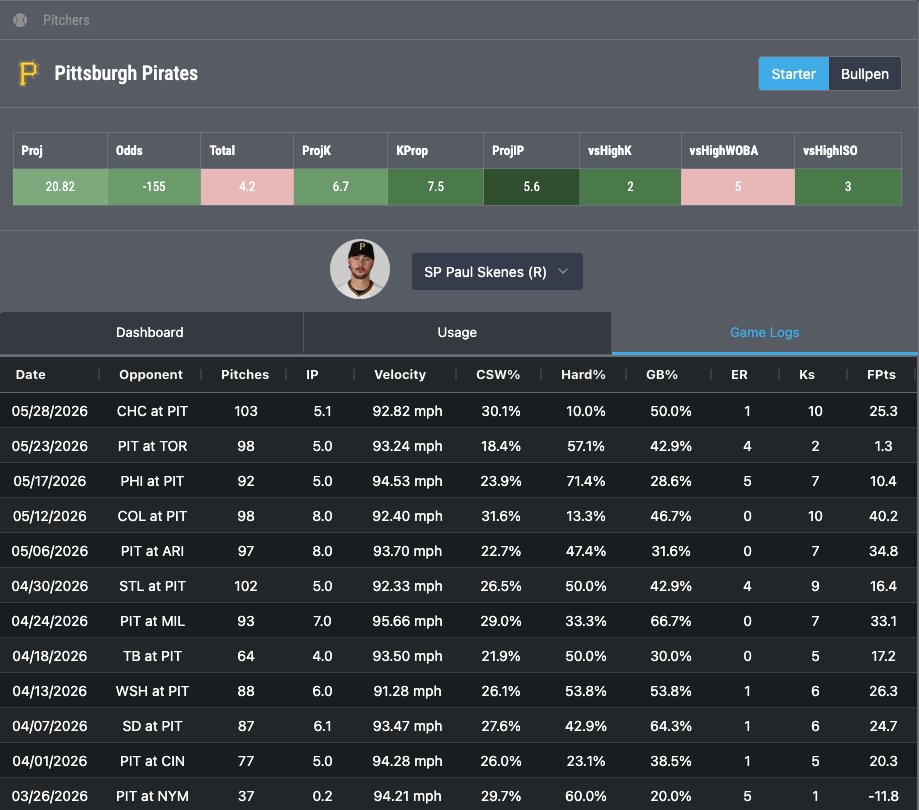Select the Game Logs tab
The image size is (919, 810).
pyautogui.click(x=764, y=332)
